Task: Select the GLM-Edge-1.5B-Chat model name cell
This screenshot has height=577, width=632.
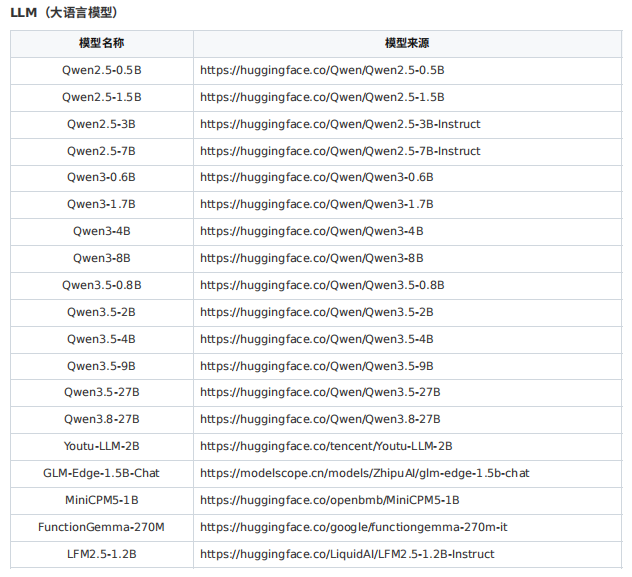Action: (102, 473)
